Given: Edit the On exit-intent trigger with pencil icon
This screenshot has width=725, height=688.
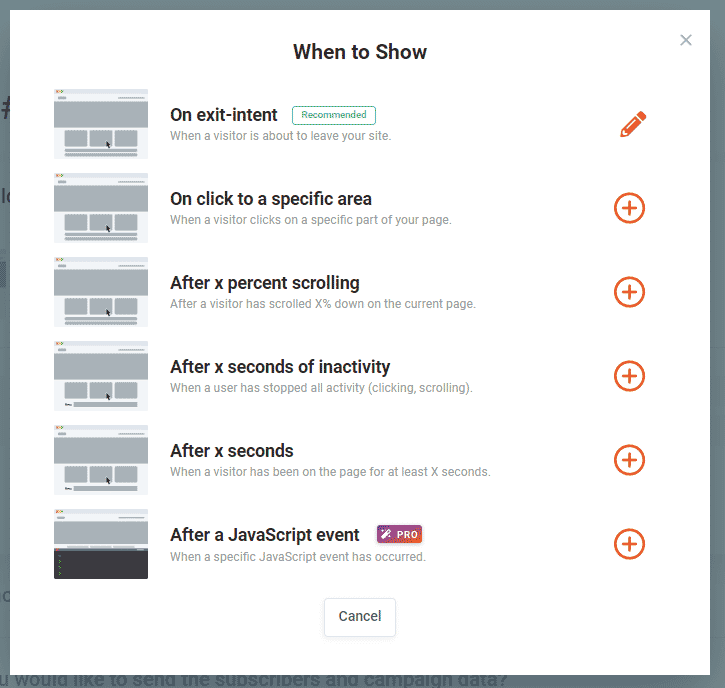Looking at the screenshot, I should (x=632, y=125).
